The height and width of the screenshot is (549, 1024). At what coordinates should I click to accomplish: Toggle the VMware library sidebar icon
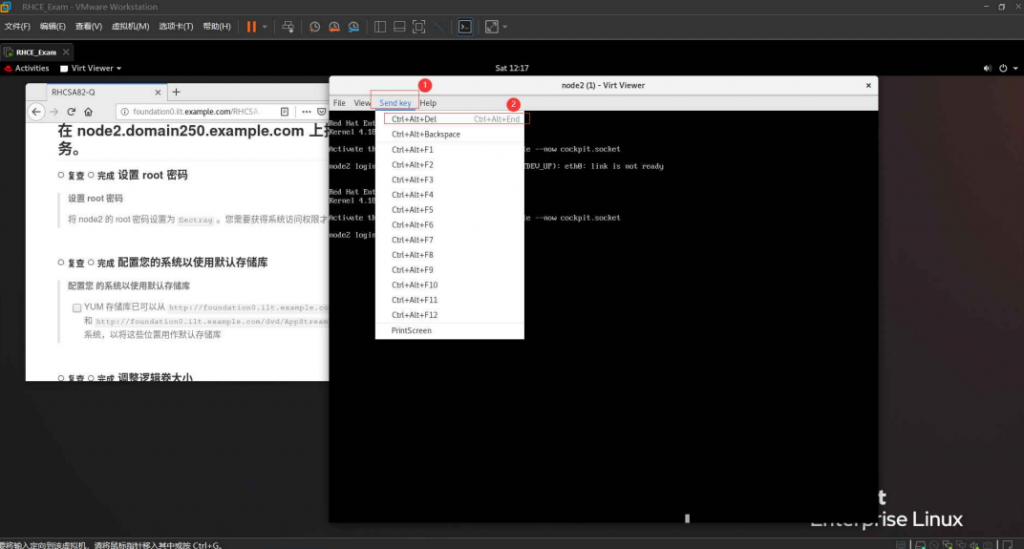[x=380, y=27]
